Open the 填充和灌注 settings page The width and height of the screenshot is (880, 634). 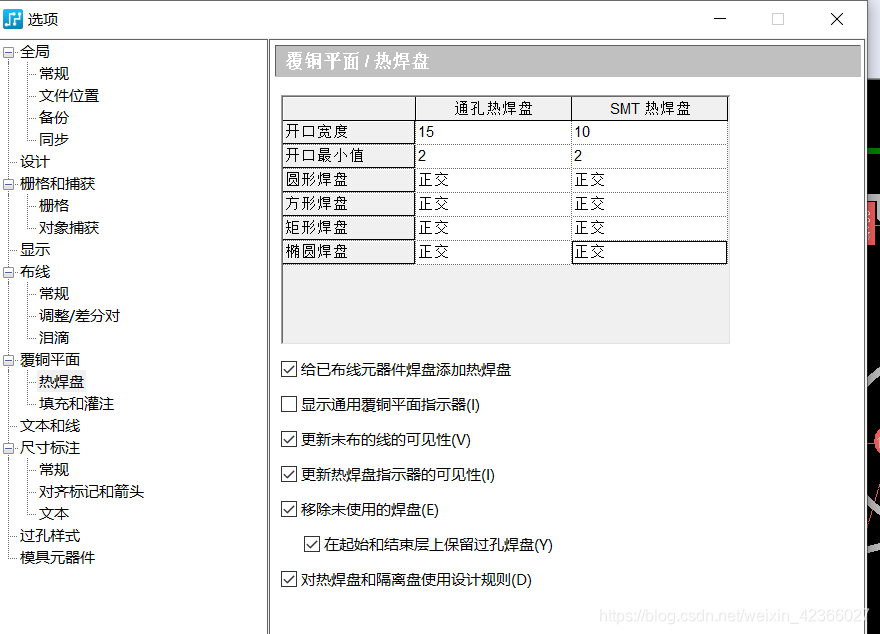coord(76,404)
